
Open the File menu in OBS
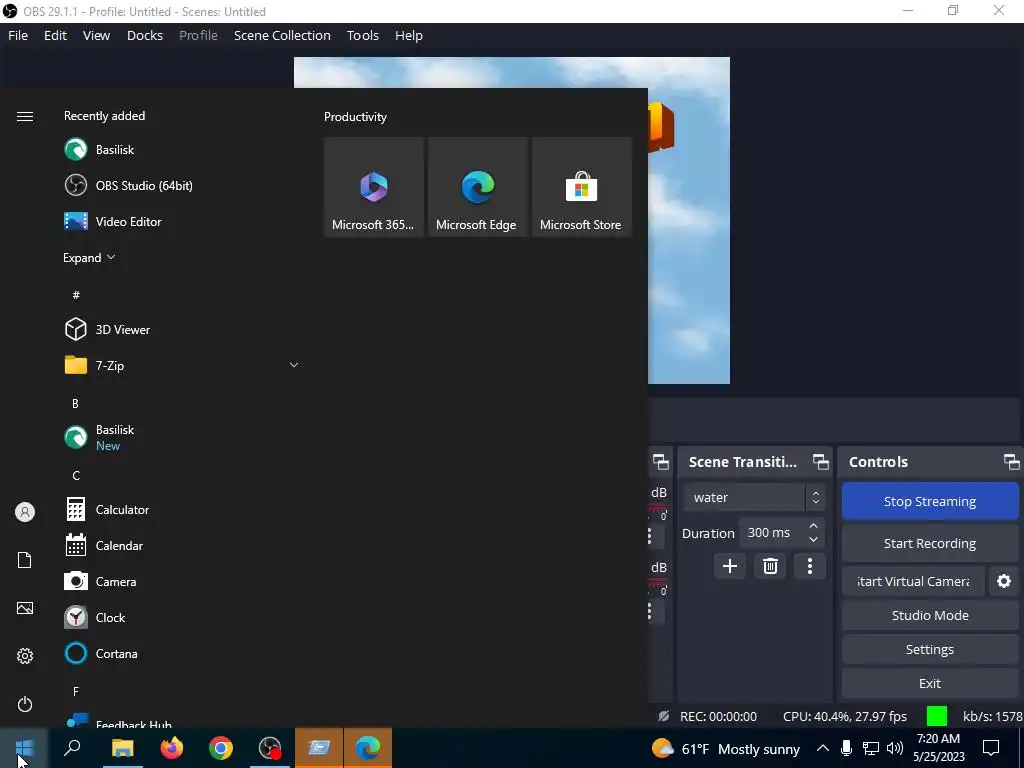pyautogui.click(x=18, y=35)
